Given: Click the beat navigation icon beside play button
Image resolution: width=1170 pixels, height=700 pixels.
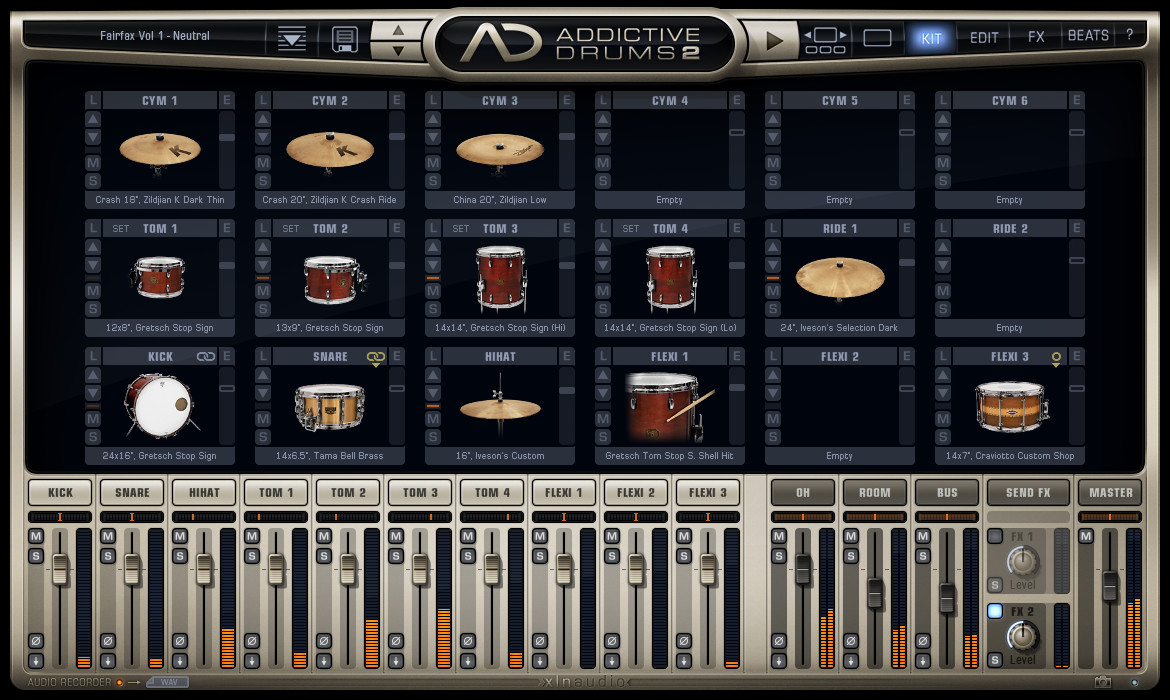Looking at the screenshot, I should click(x=825, y=40).
